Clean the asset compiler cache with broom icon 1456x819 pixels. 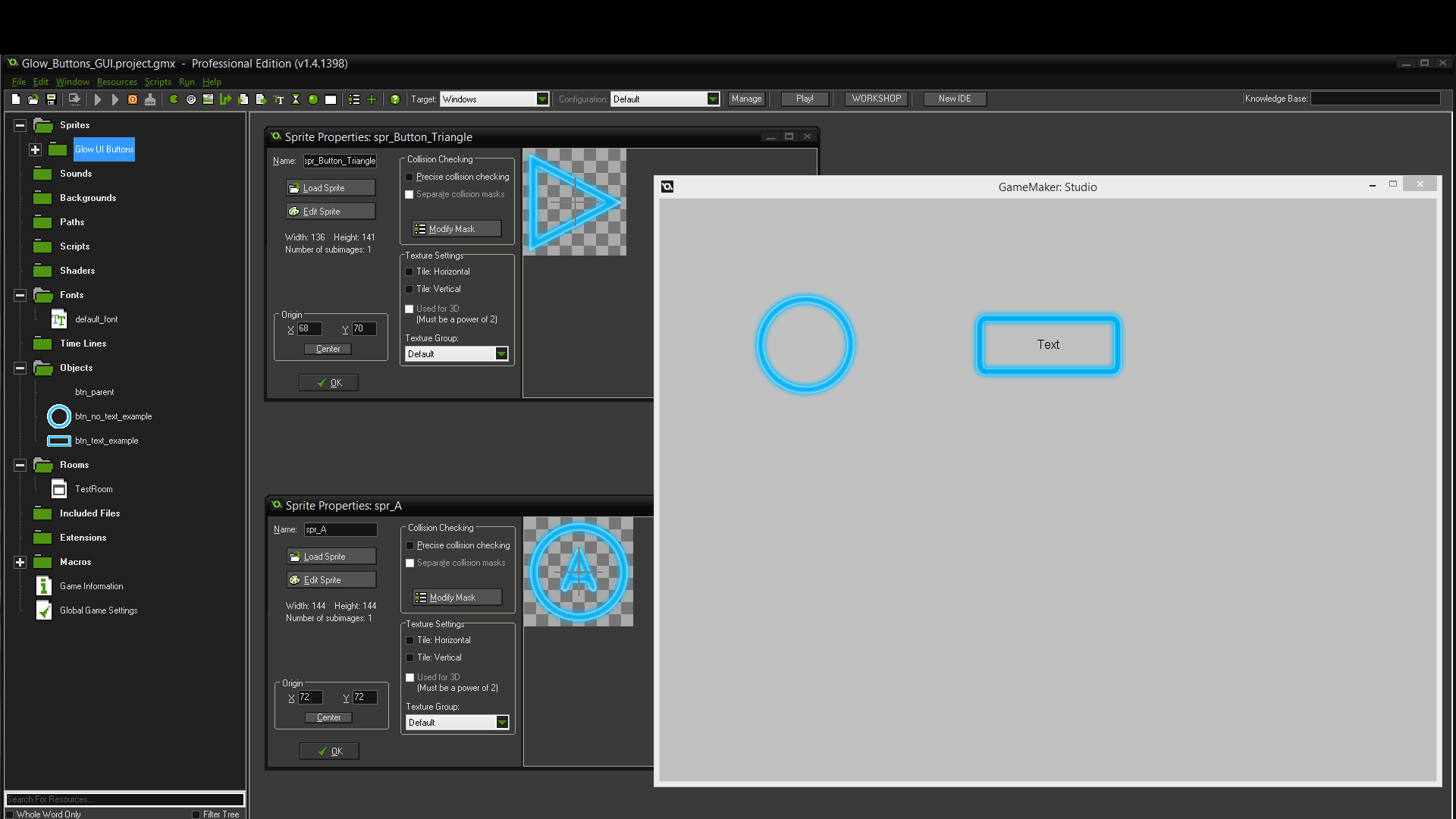tap(150, 99)
